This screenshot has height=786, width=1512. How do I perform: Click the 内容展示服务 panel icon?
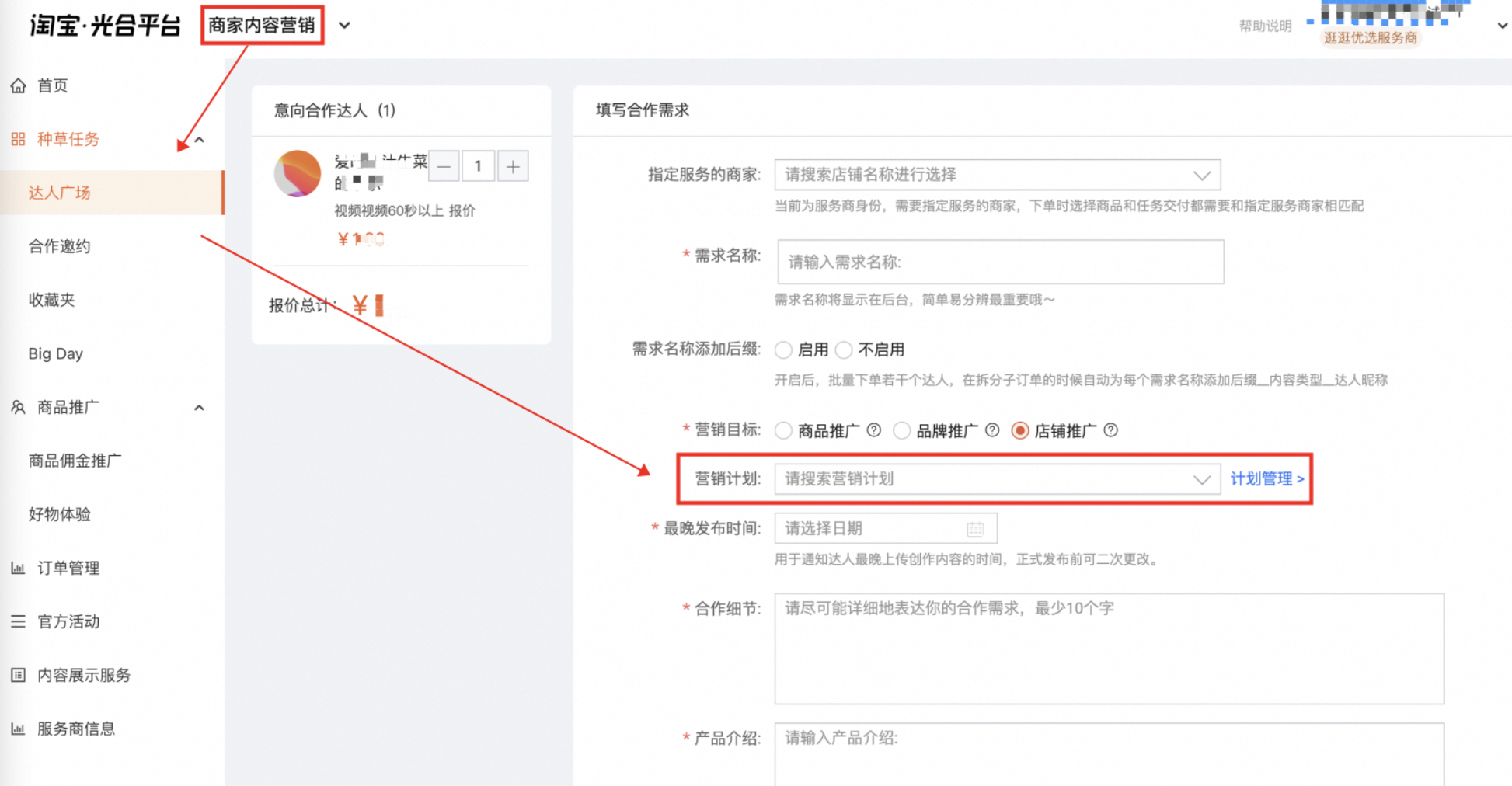point(18,675)
